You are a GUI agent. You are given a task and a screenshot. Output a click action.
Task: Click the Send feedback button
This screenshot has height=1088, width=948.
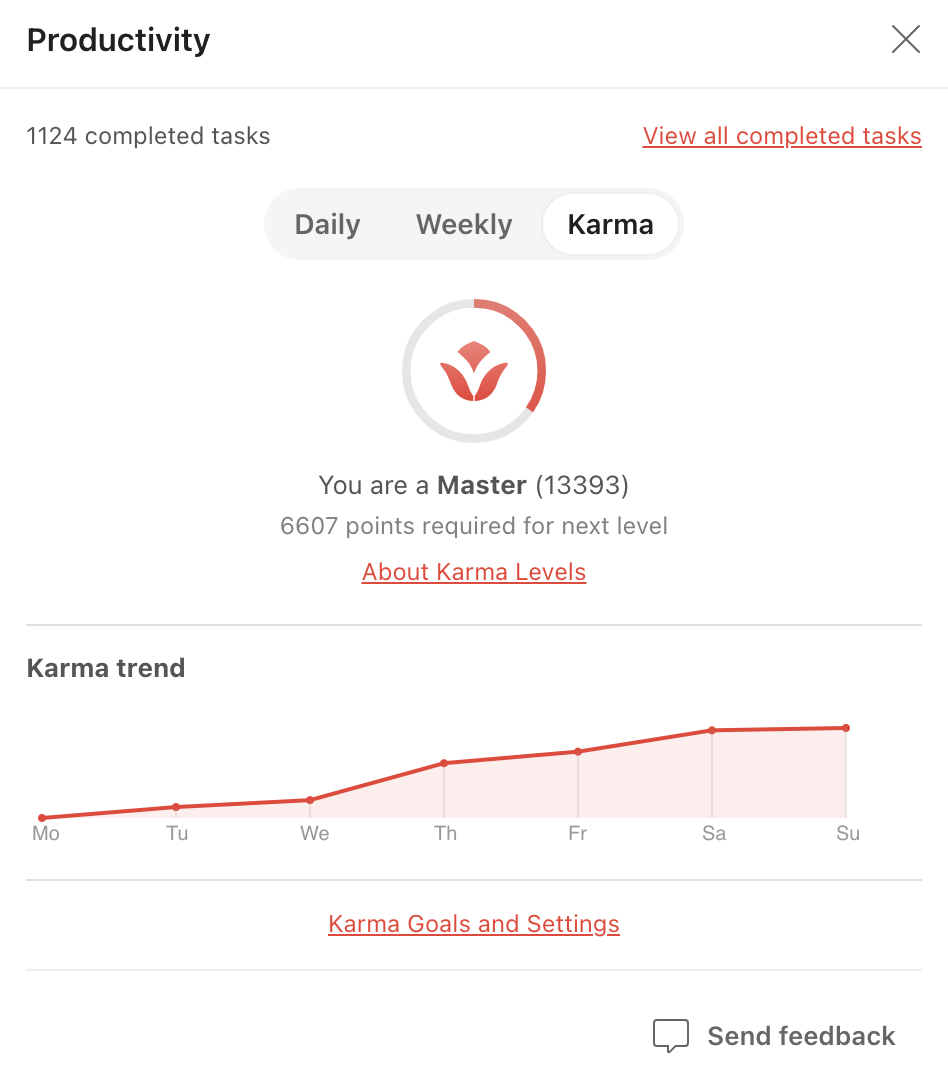[x=772, y=1035]
